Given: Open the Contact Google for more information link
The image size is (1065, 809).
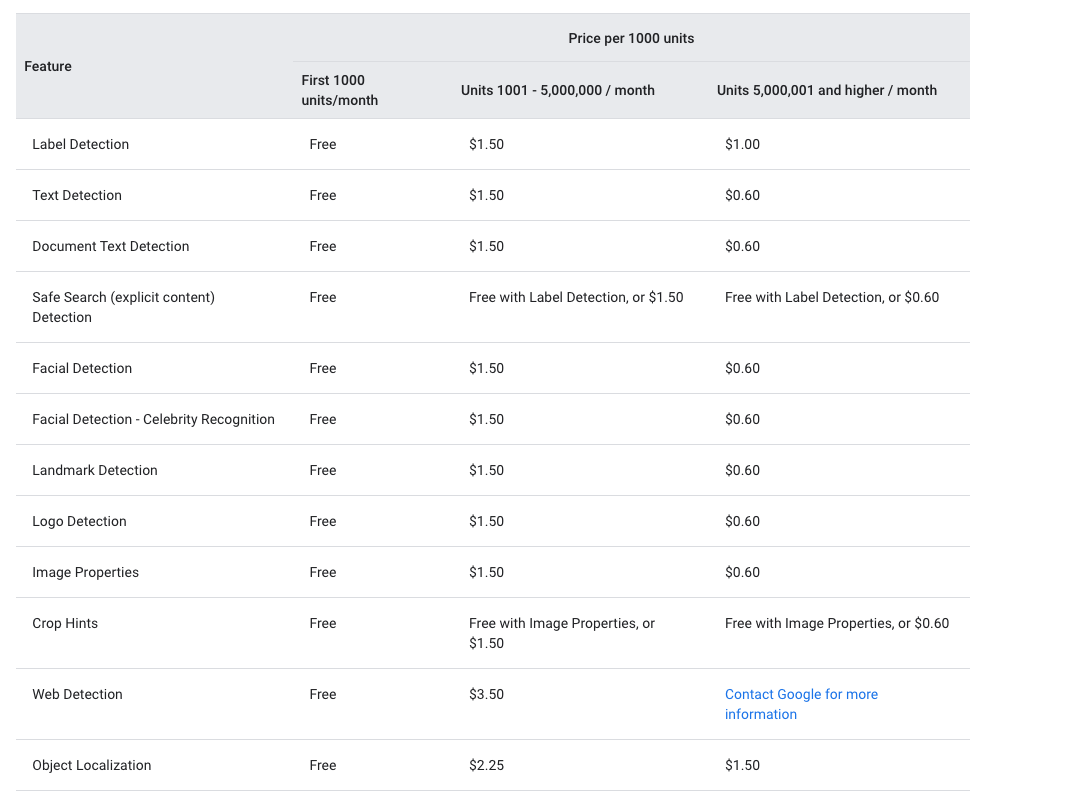Looking at the screenshot, I should pos(801,704).
